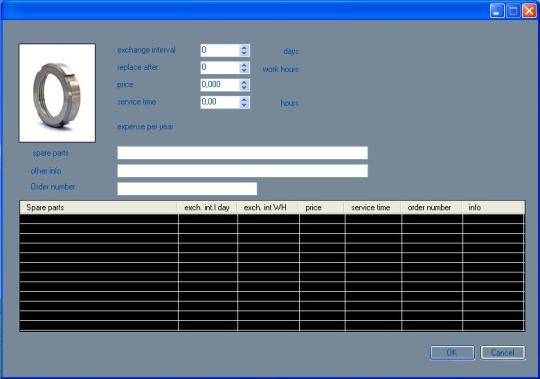Click the service time column header
This screenshot has height=379, width=540.
point(373,208)
